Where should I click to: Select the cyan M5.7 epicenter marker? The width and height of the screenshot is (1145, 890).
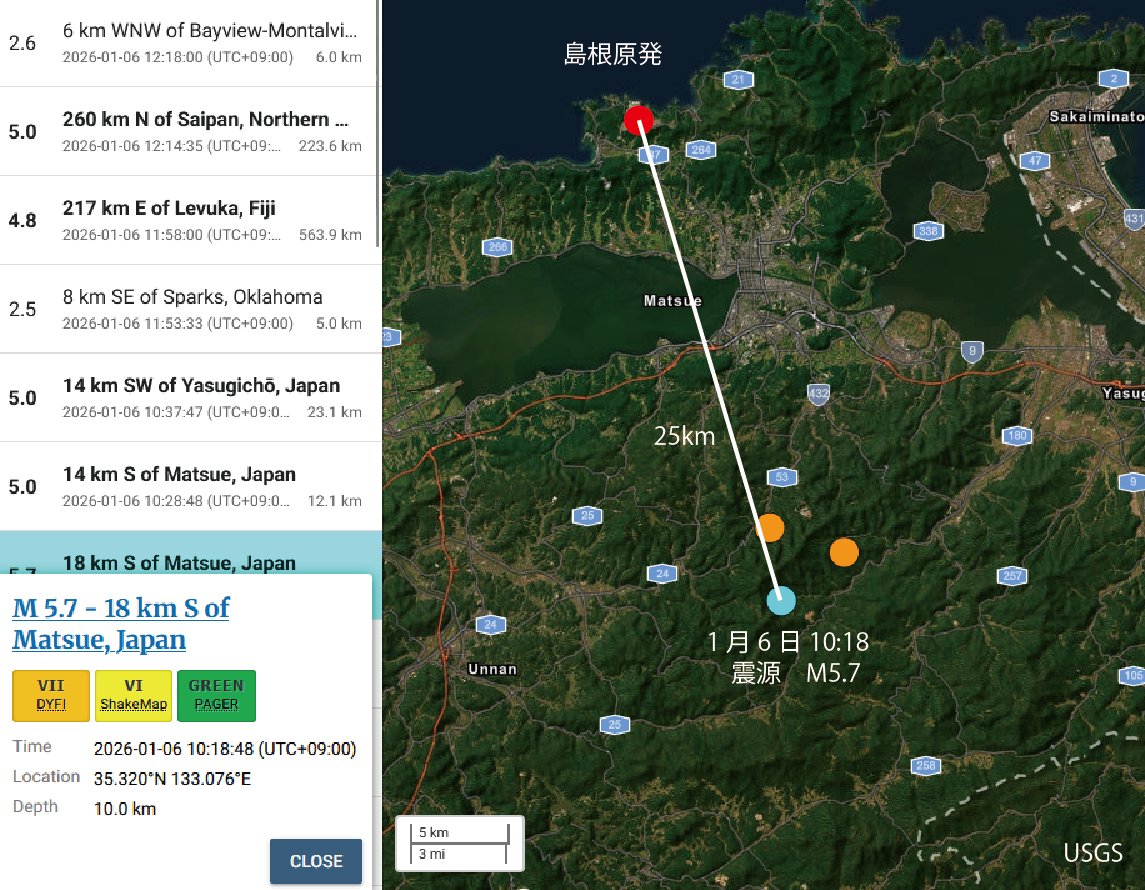pos(781,600)
